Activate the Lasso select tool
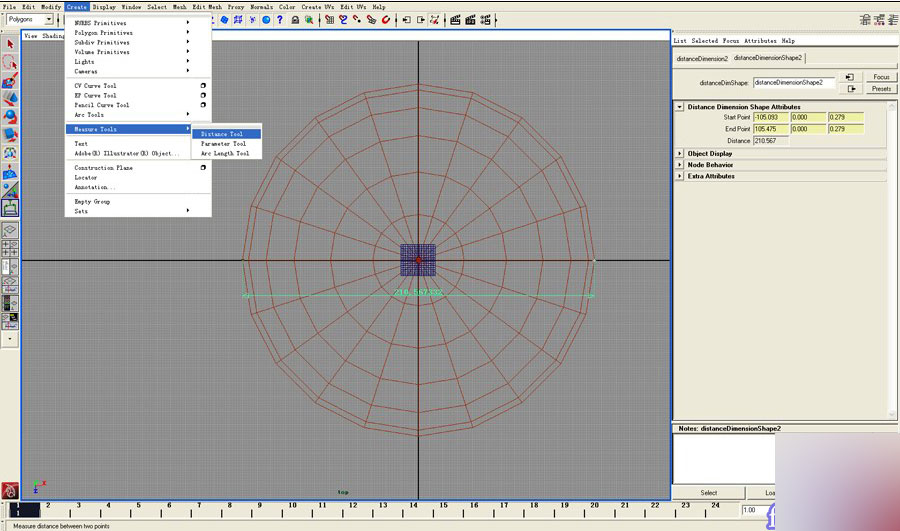900x531 pixels. click(x=10, y=62)
